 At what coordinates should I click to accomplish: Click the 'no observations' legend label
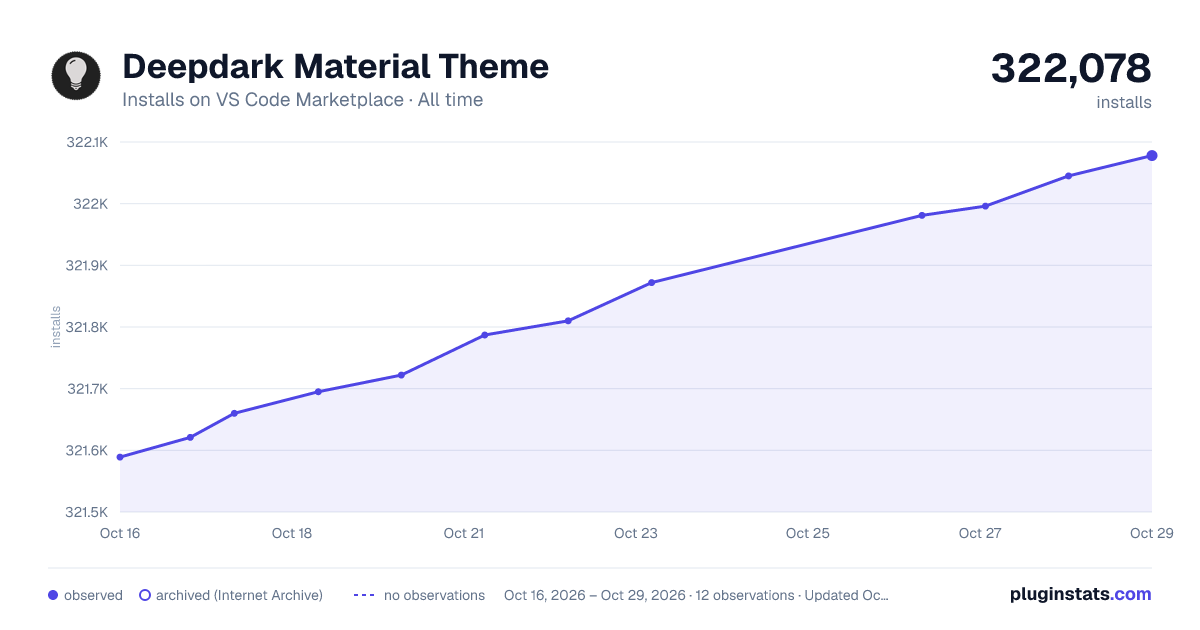[434, 595]
